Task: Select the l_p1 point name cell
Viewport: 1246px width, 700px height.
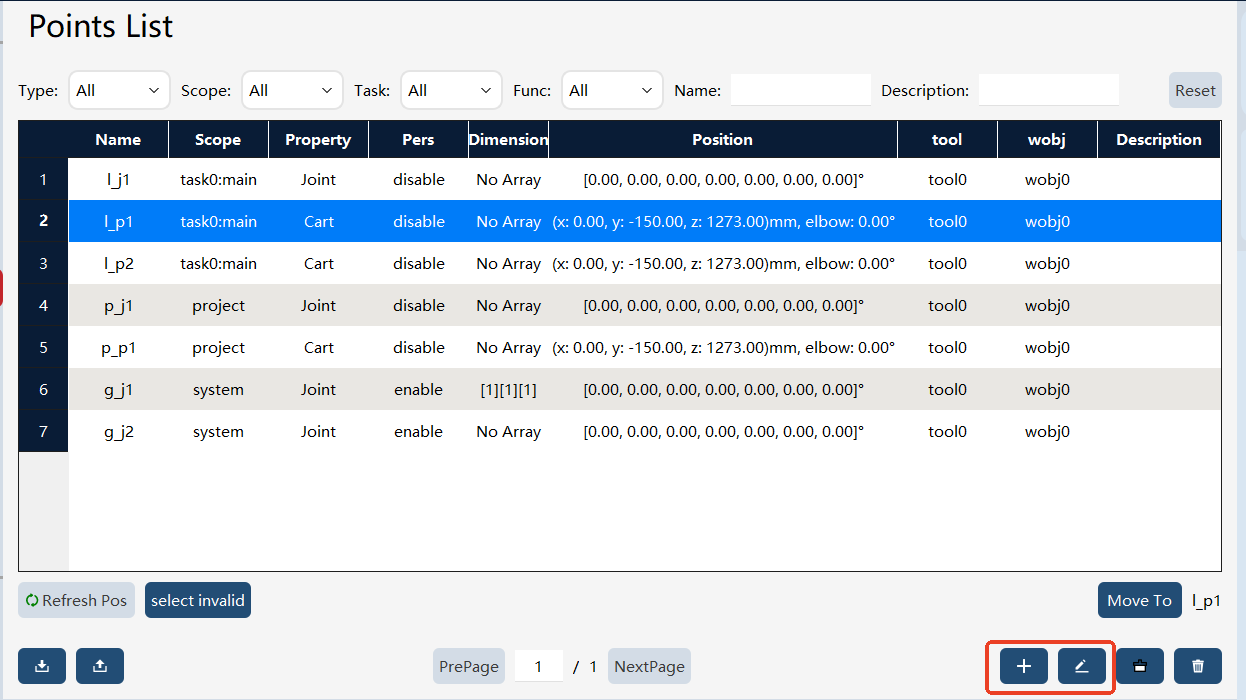Action: tap(118, 222)
